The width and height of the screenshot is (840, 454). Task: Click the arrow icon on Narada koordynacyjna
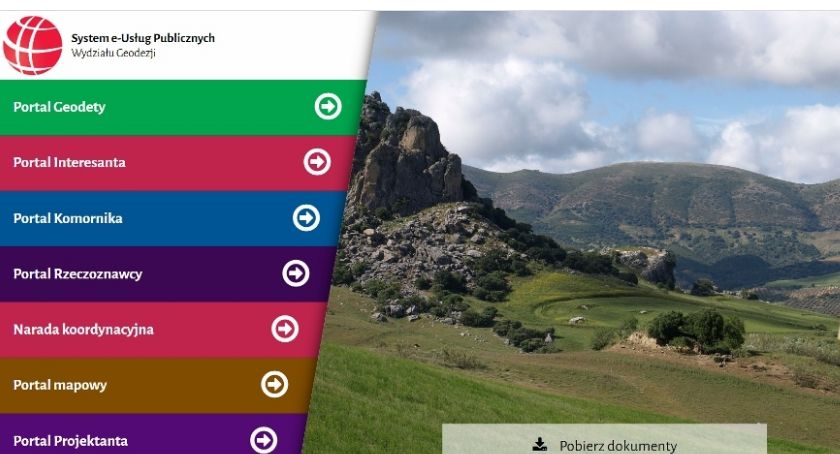point(285,329)
